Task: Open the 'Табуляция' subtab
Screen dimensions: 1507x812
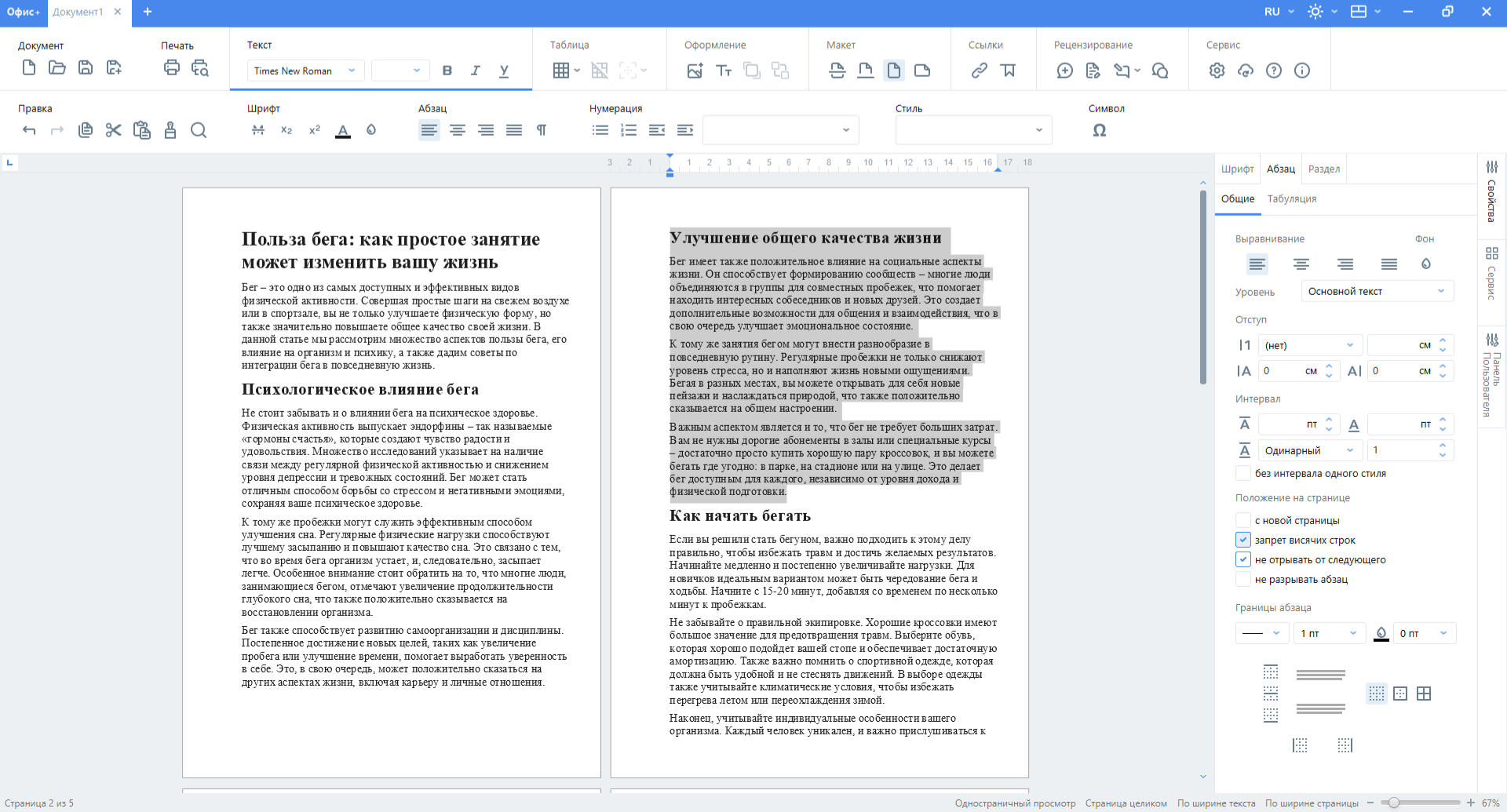Action: [1291, 199]
